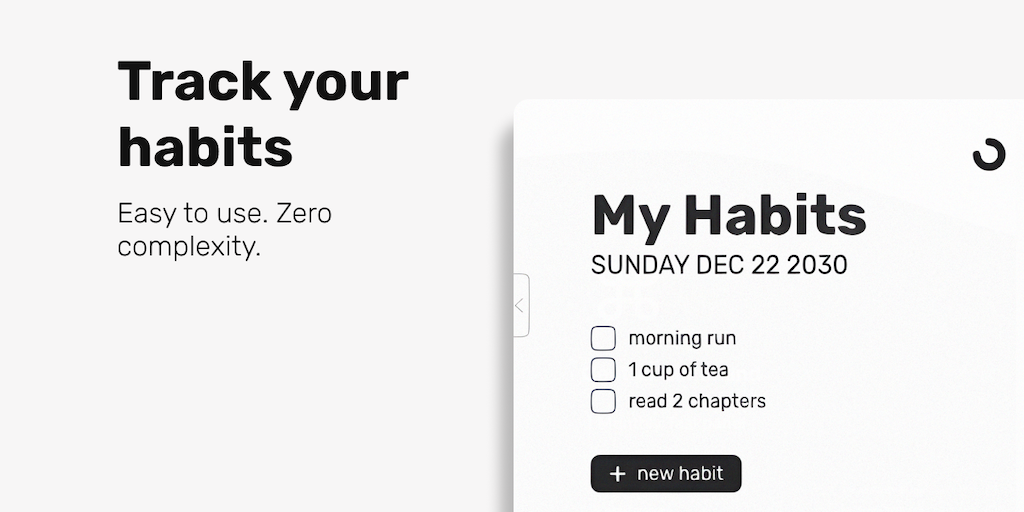Click the word "complexity." in the tagline
Screen dimensions: 1024x512
189,246
